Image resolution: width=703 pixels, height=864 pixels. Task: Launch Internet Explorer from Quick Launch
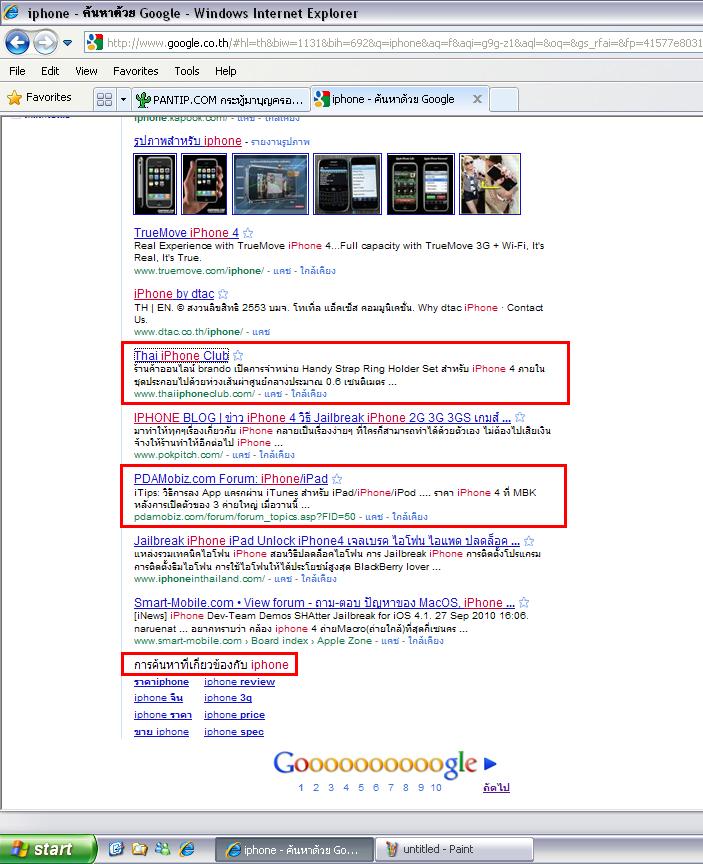(187, 849)
